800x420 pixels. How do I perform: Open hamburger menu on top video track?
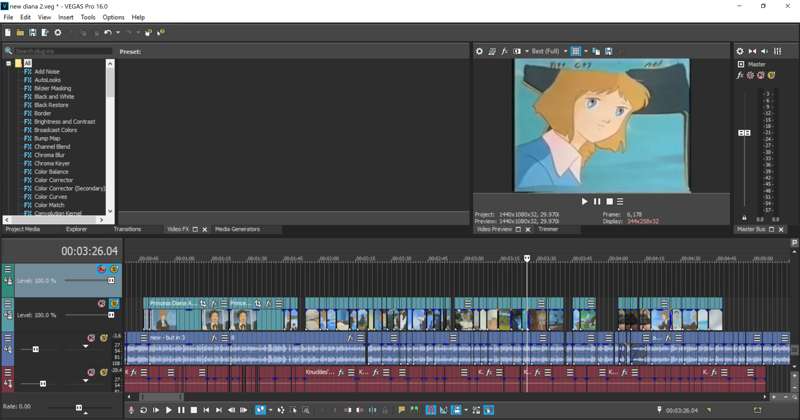point(8,269)
